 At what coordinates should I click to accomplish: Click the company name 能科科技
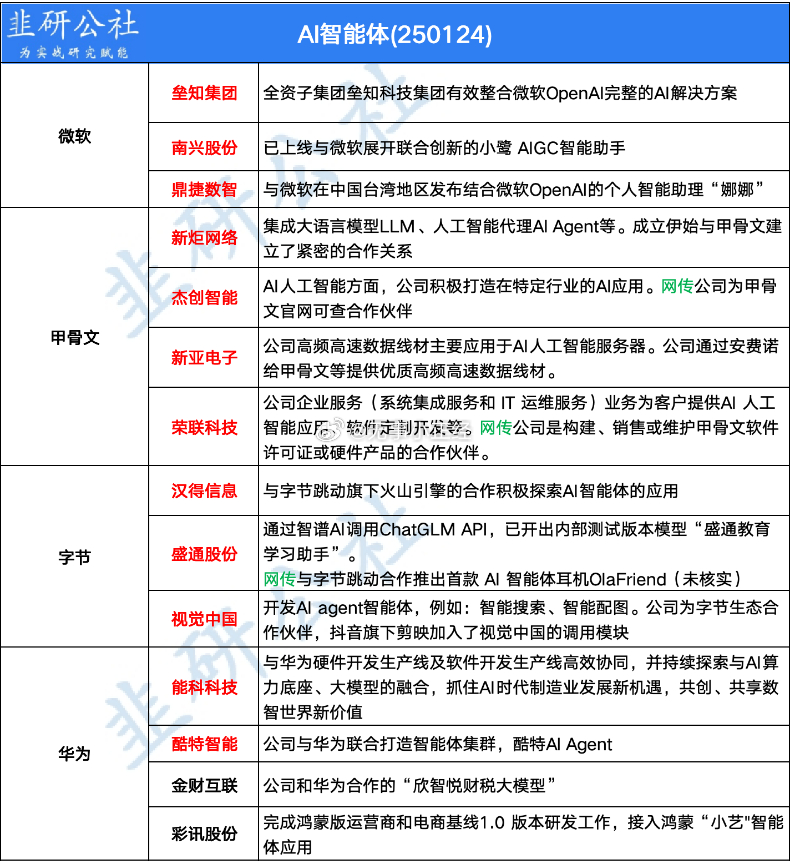pyautogui.click(x=204, y=686)
